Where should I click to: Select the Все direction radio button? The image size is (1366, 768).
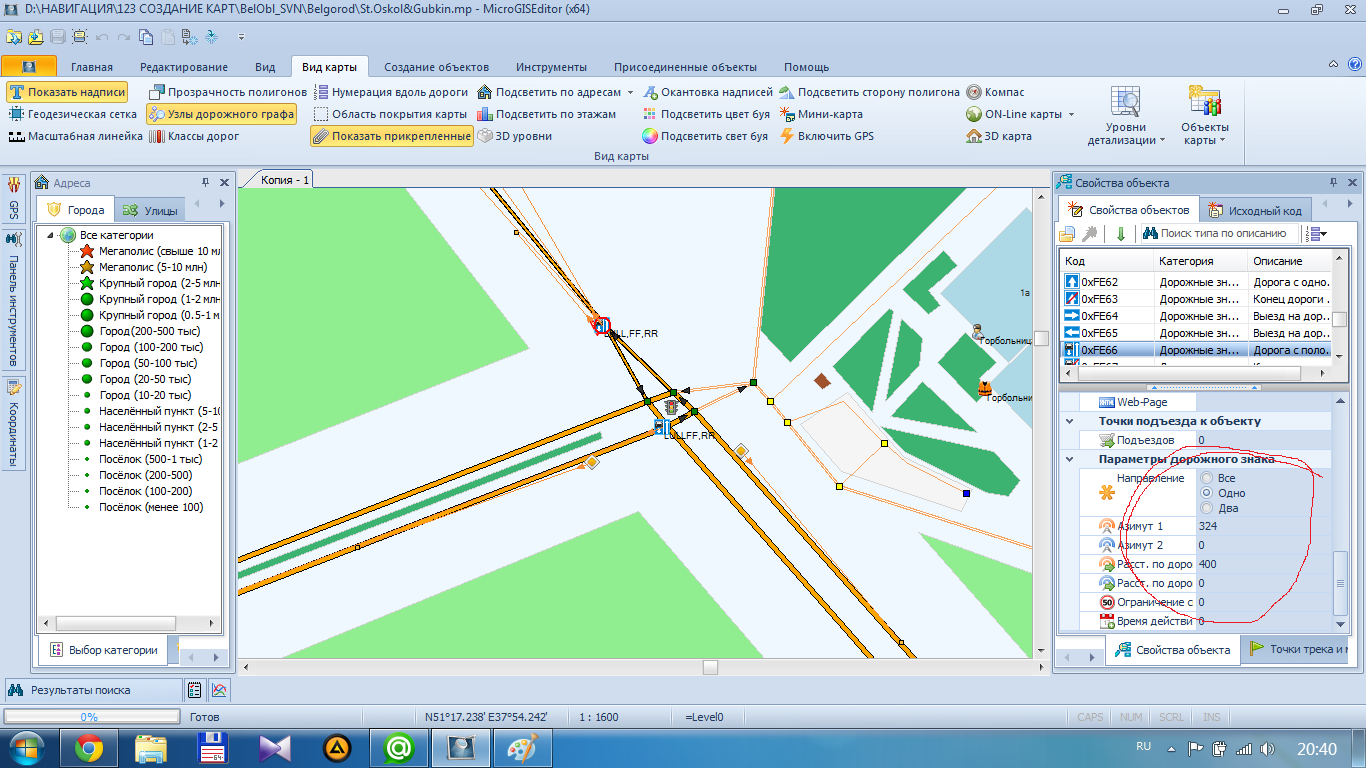(x=1207, y=478)
